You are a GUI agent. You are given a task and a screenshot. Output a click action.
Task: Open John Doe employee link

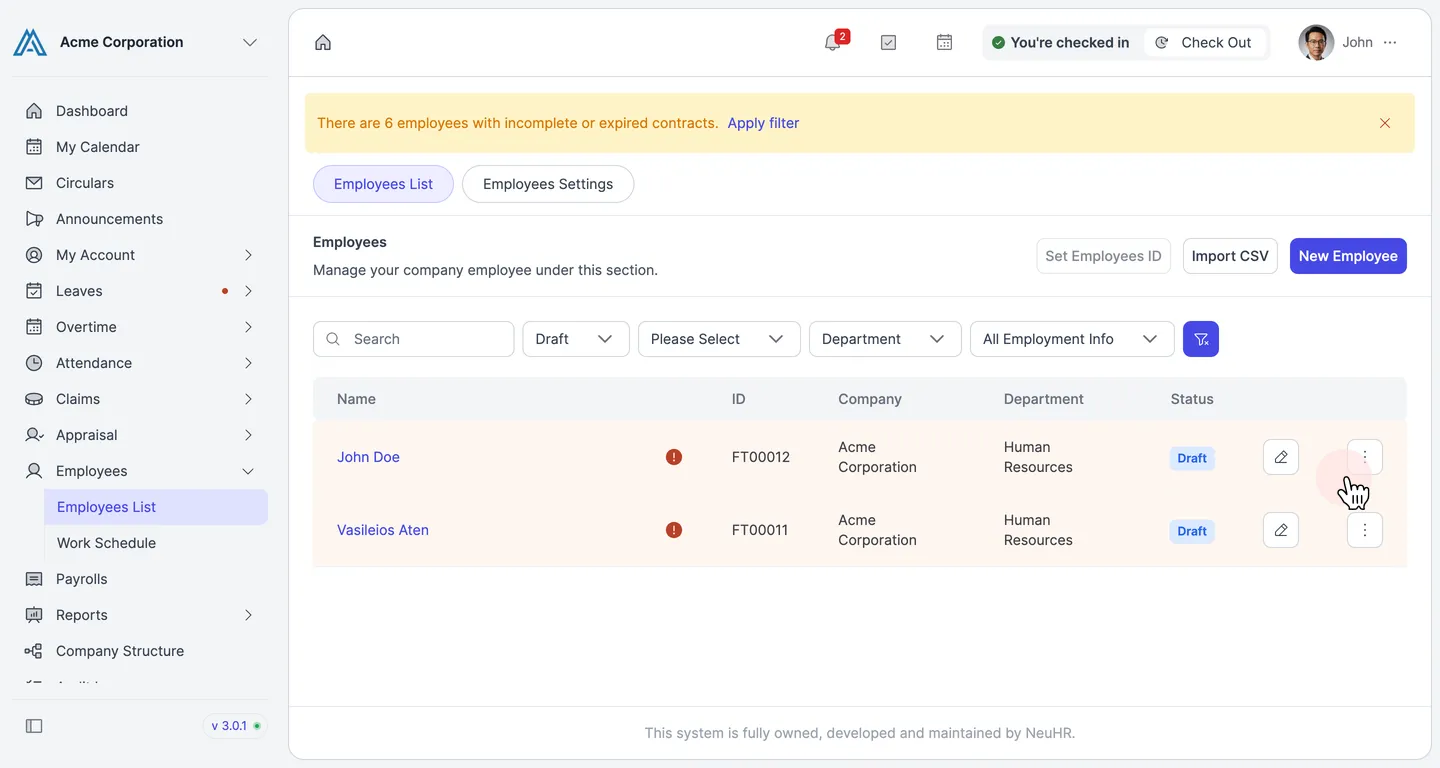pyautogui.click(x=368, y=457)
